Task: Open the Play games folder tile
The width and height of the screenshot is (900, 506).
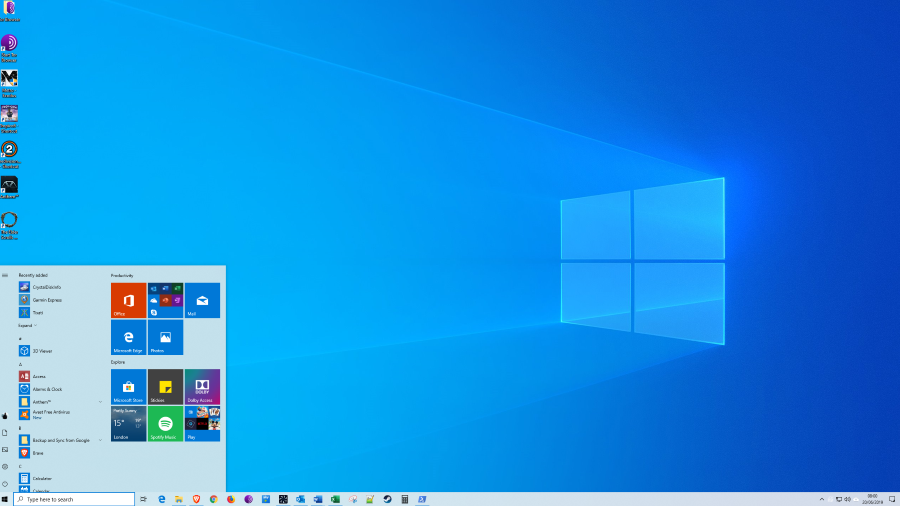Action: click(202, 423)
